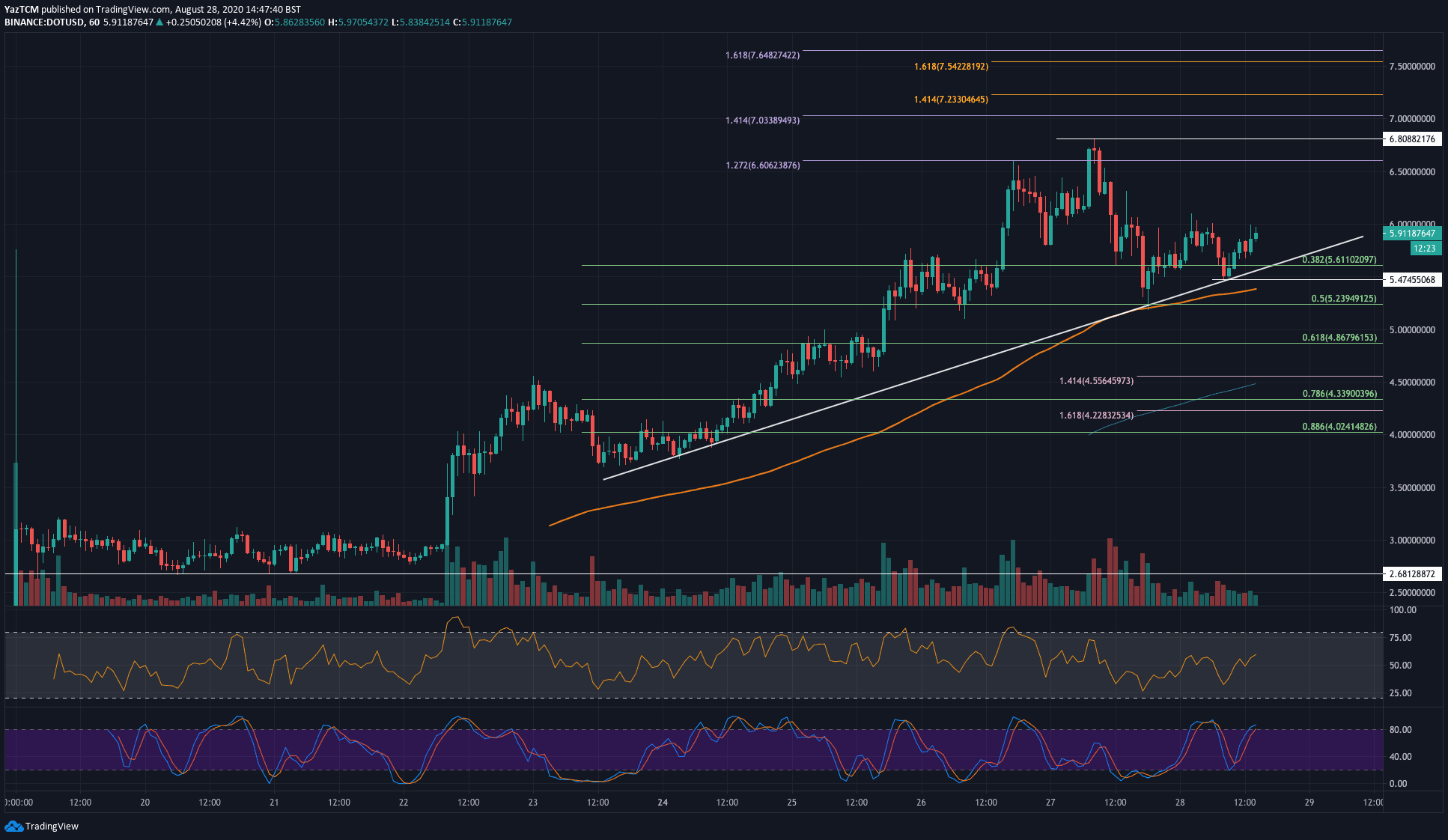Click the 1.618(7.64827422) top extension label

[x=762, y=55]
